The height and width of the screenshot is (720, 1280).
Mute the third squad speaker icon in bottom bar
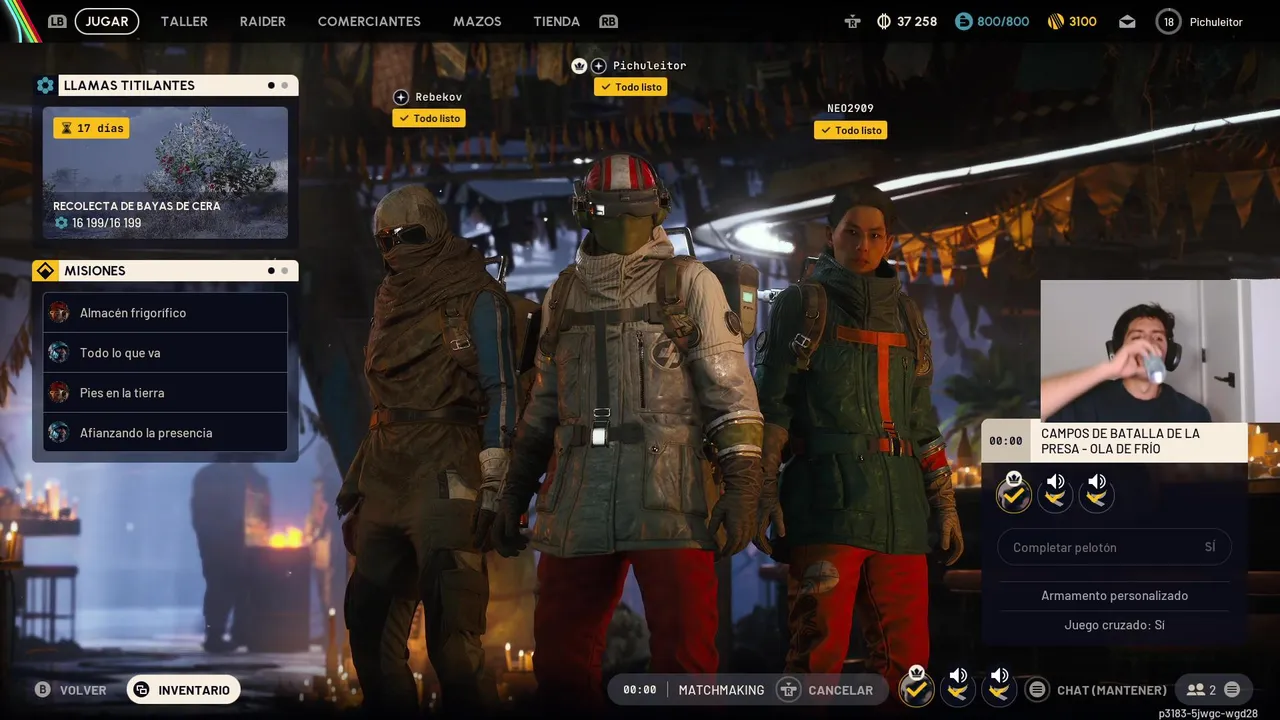point(999,686)
